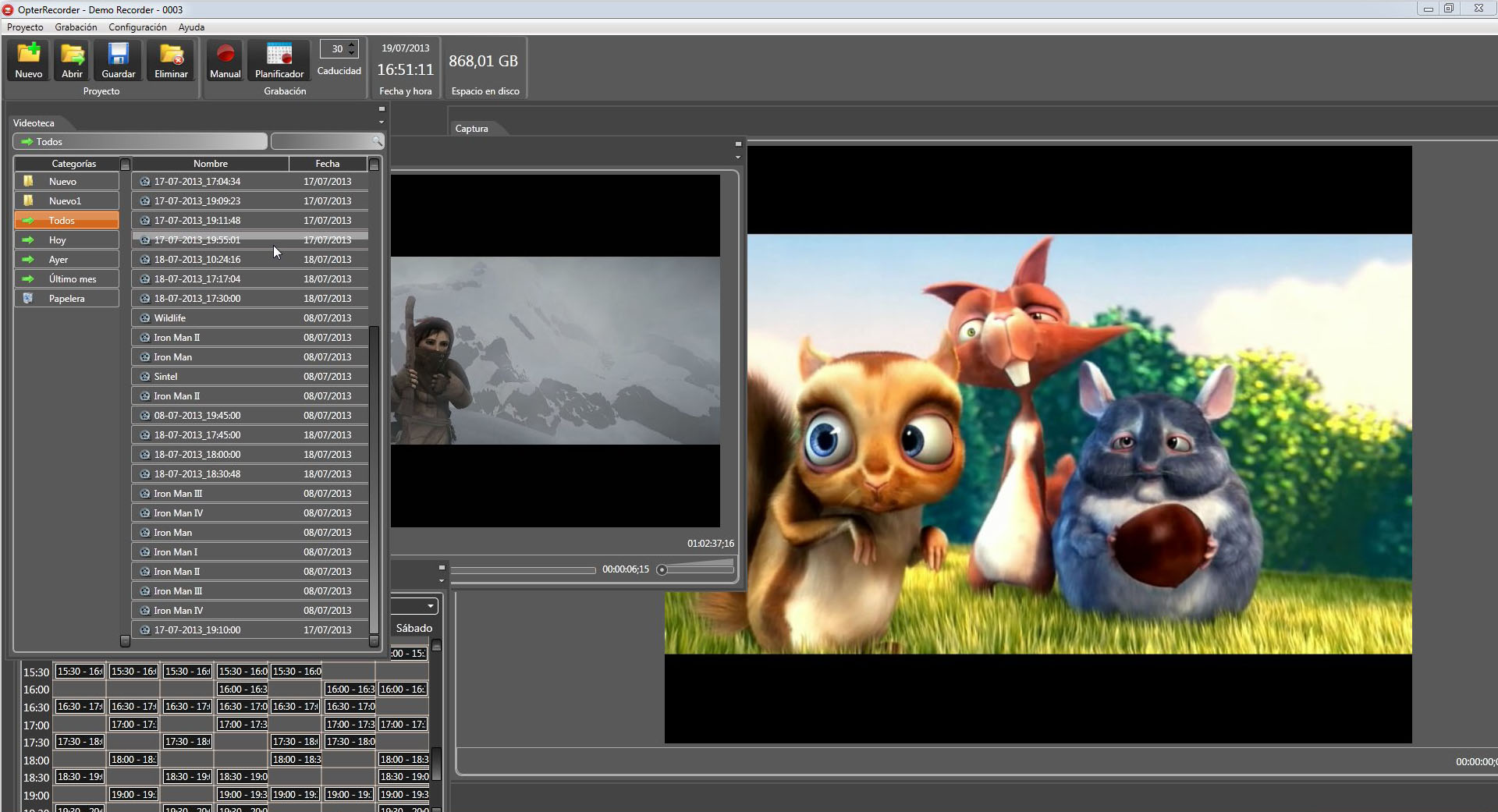Open the Grabación menu
Viewport: 1498px width, 812px height.
(x=76, y=27)
